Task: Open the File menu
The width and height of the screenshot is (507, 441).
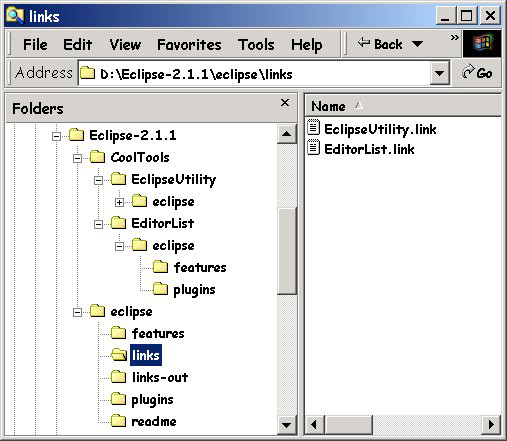Action: (35, 45)
